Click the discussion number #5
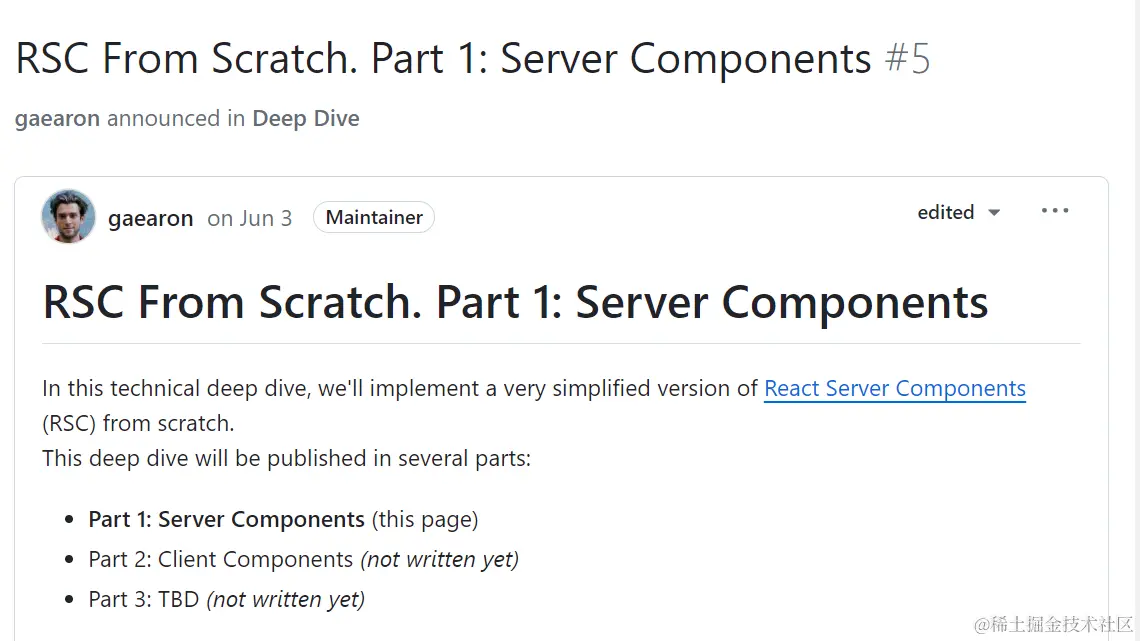1140x641 pixels. [x=907, y=58]
